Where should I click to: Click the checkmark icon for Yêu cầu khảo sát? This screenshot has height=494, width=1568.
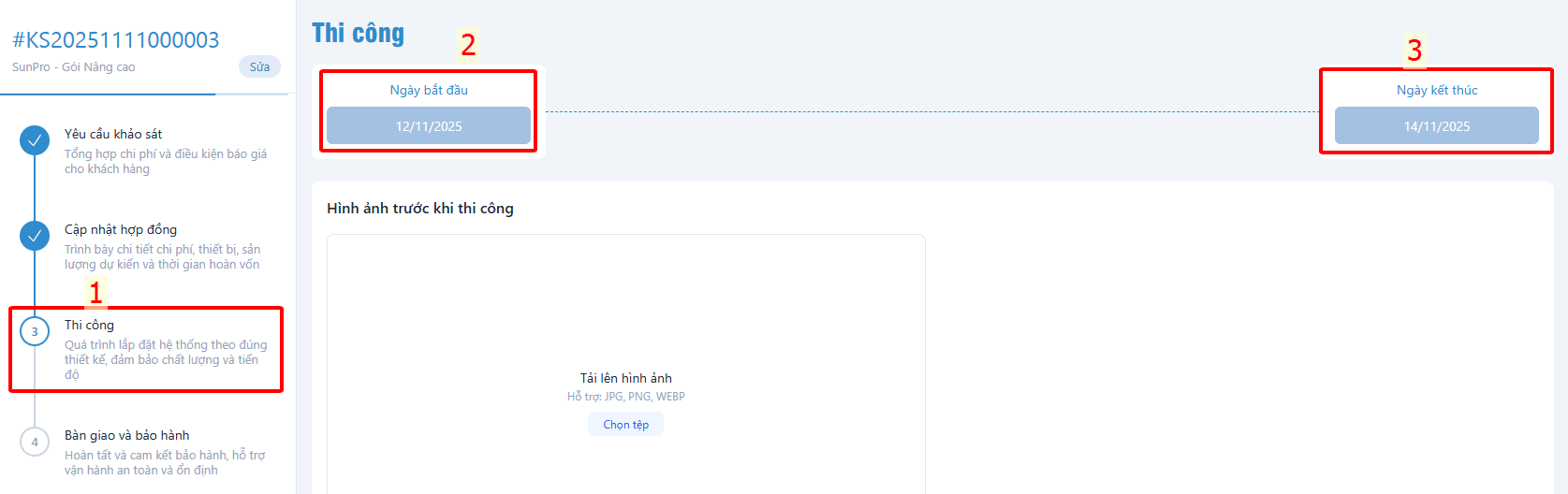click(x=35, y=141)
